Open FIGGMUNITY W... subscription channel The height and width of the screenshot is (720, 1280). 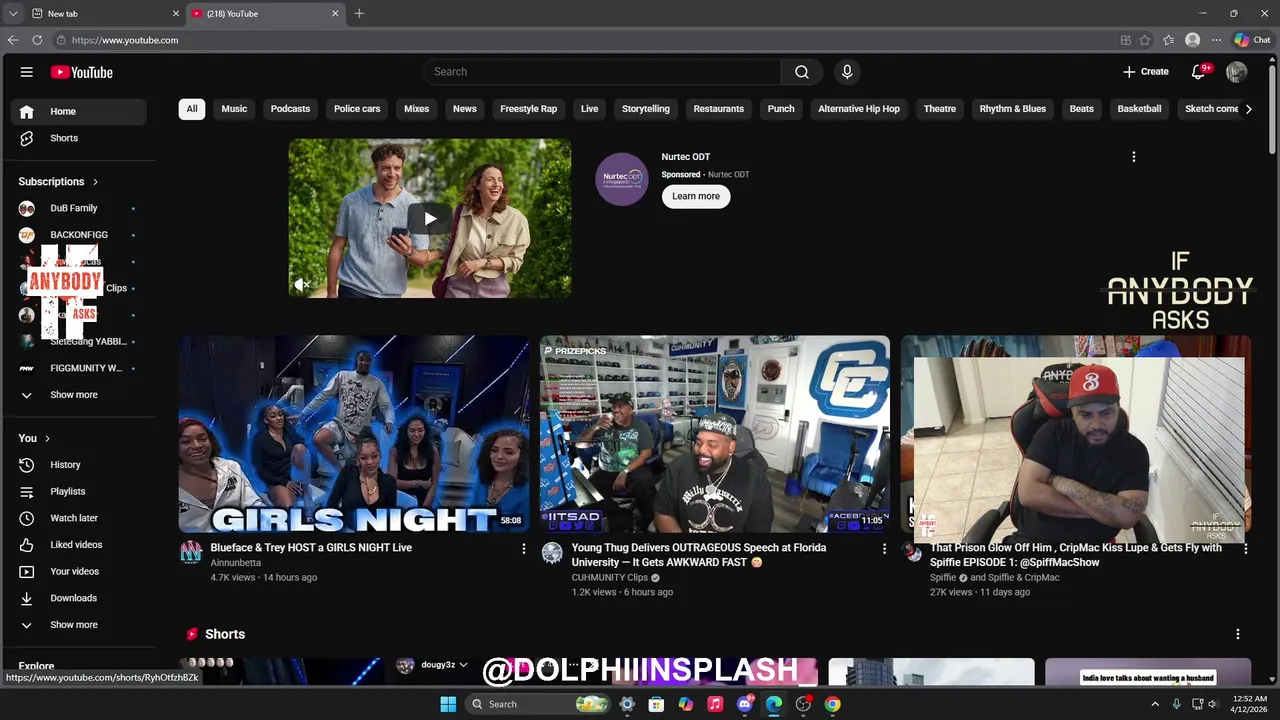(78, 368)
